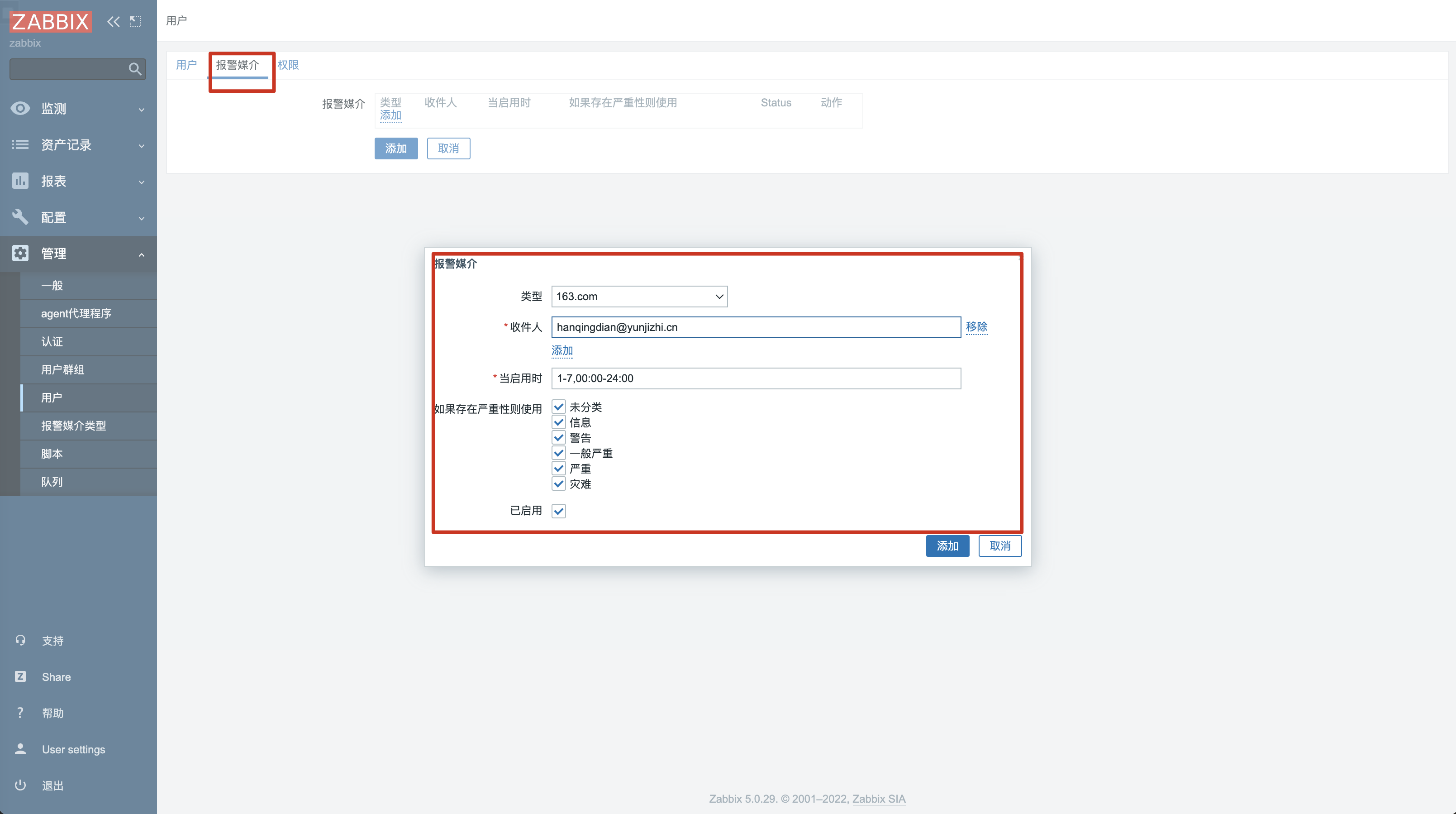
Task: Expand the 监测 menu chevron
Action: (141, 109)
